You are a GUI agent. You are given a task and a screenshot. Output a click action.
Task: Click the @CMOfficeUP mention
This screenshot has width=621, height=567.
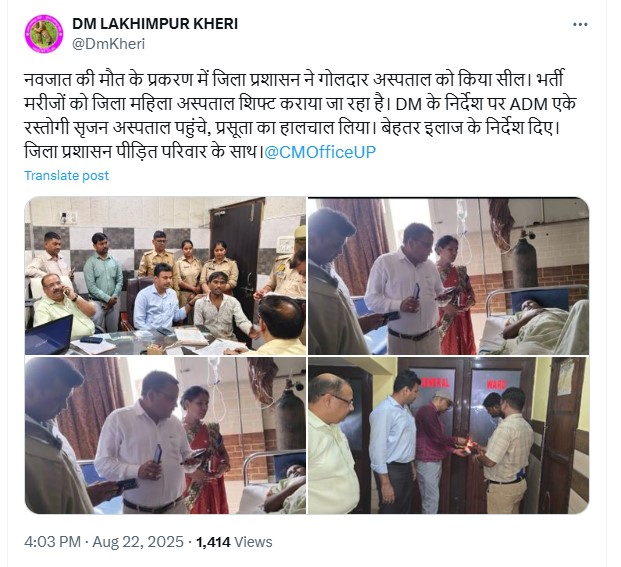click(320, 152)
